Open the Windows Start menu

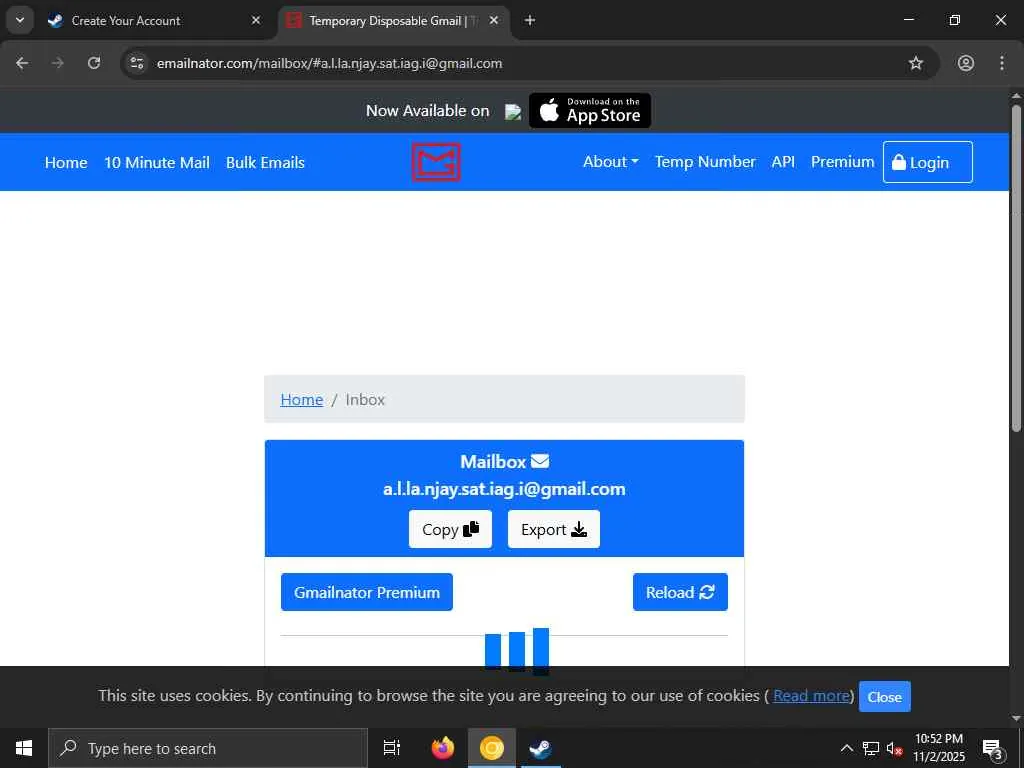[24, 748]
